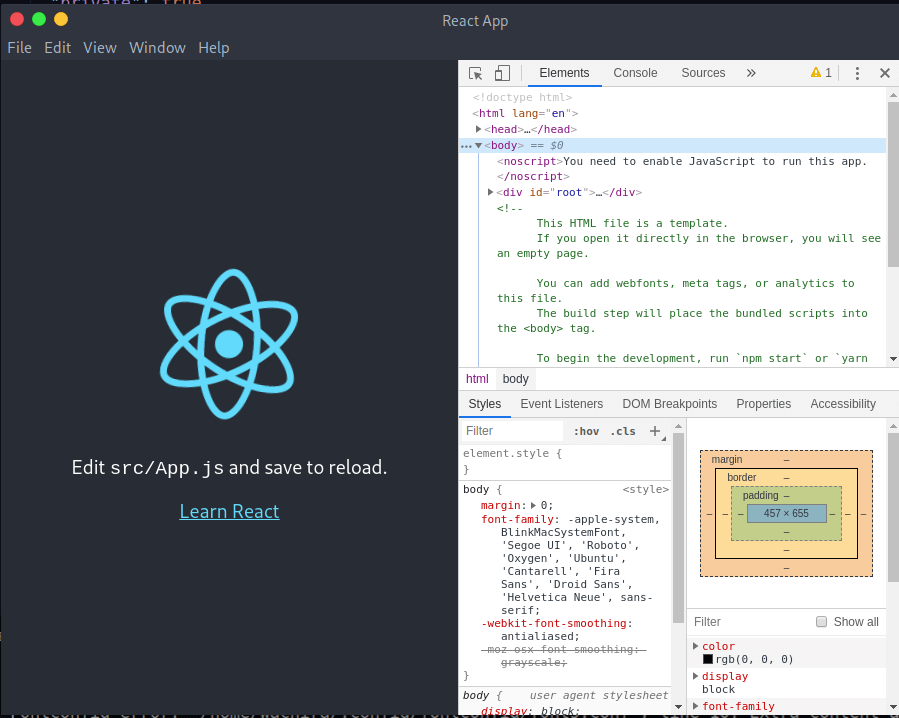Activate the inspect element picker icon

474,73
